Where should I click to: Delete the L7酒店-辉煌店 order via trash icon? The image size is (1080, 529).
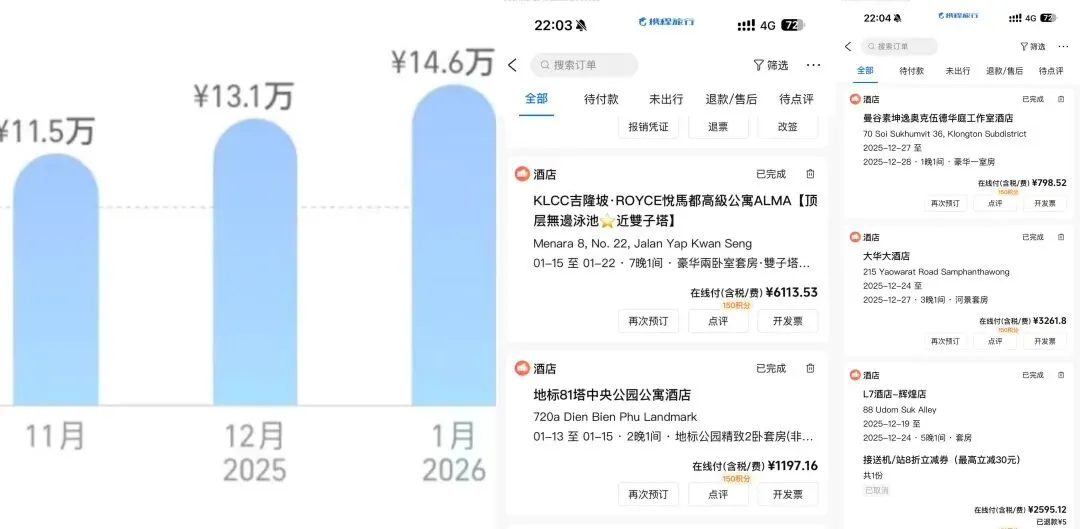tap(1061, 375)
